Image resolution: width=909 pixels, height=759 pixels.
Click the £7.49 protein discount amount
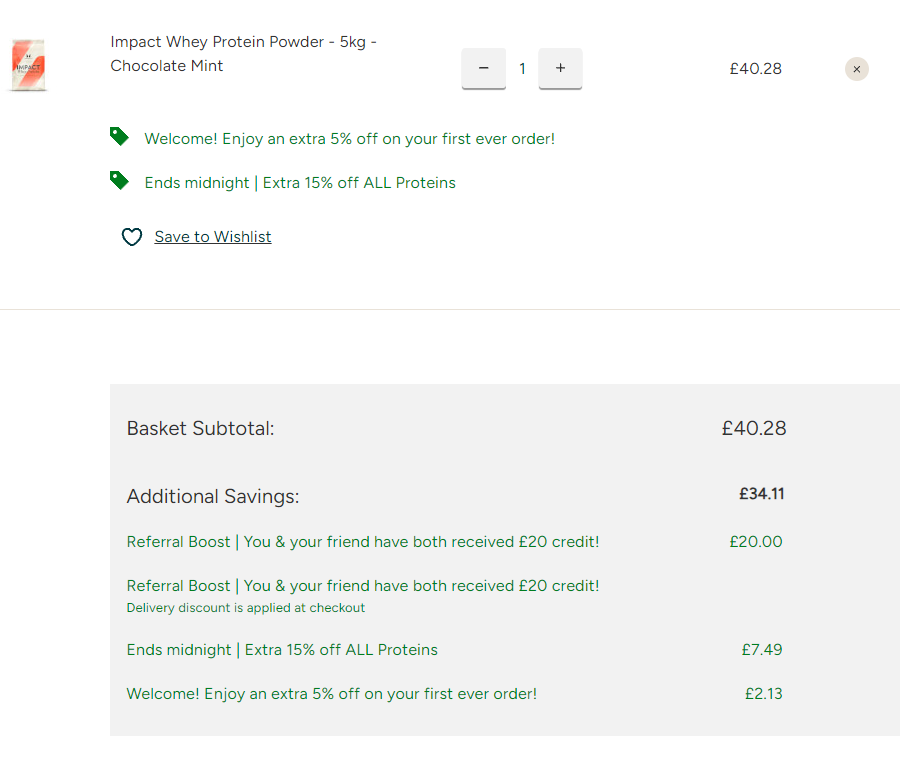click(762, 650)
